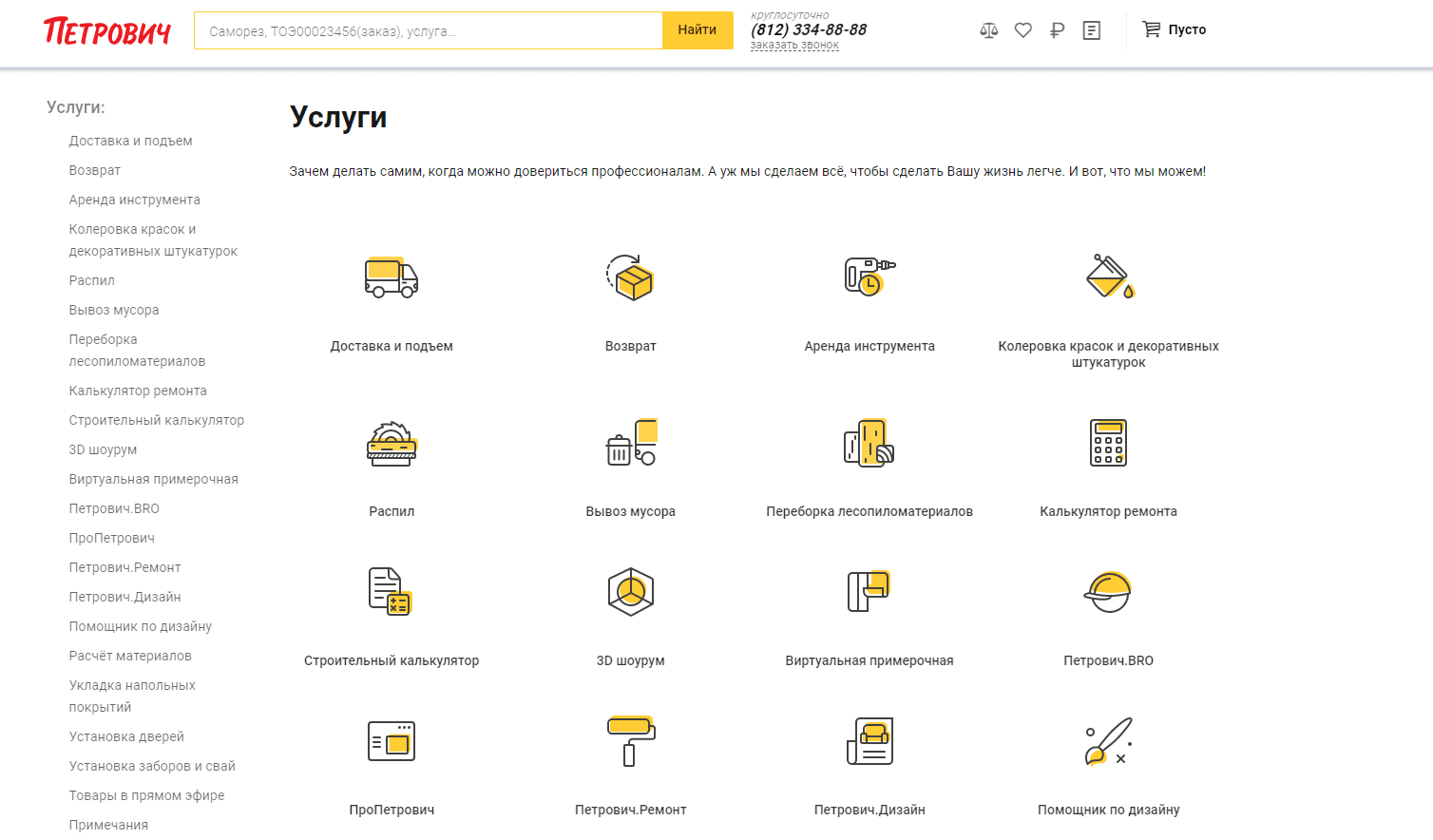Image resolution: width=1433 pixels, height=840 pixels.
Task: Open favorites heart icon in header
Action: [x=1023, y=30]
